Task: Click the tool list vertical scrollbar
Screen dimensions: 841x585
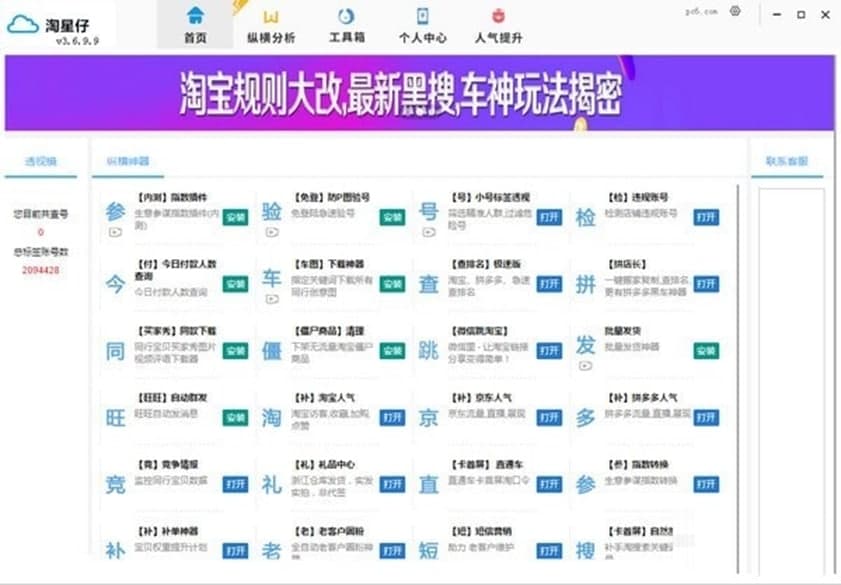Action: [738, 378]
